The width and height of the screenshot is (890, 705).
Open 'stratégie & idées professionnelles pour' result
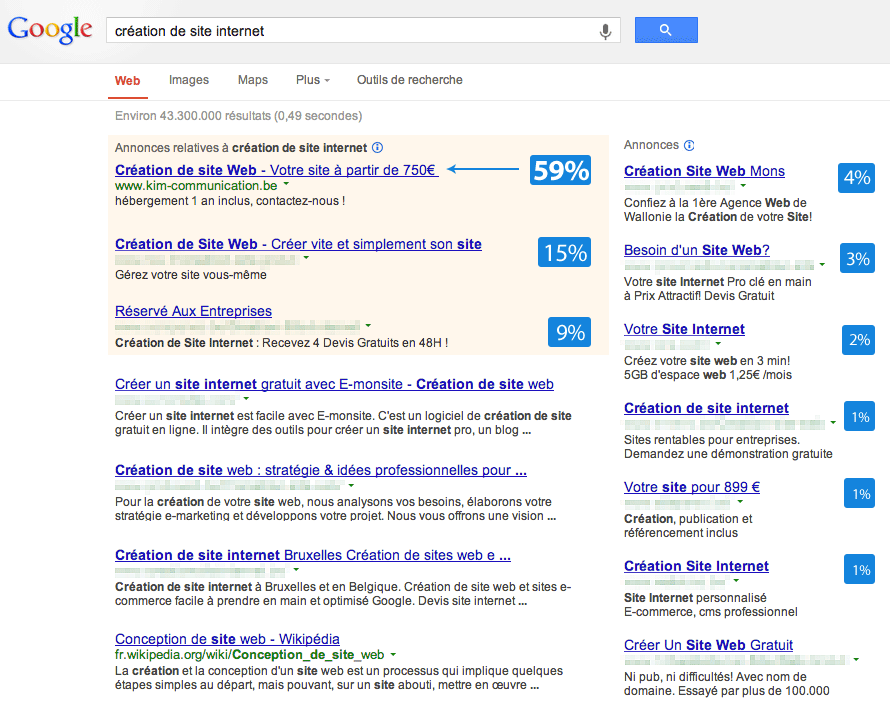321,471
